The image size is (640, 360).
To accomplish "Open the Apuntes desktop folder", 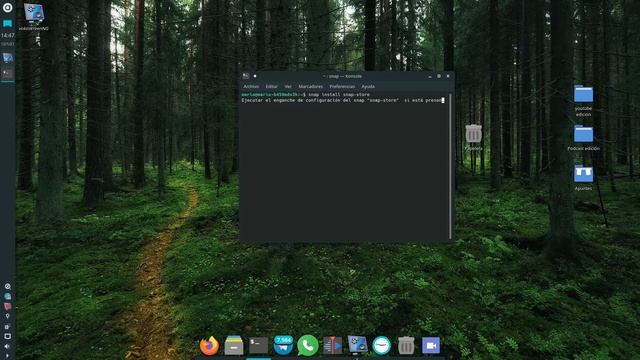I will click(x=583, y=178).
